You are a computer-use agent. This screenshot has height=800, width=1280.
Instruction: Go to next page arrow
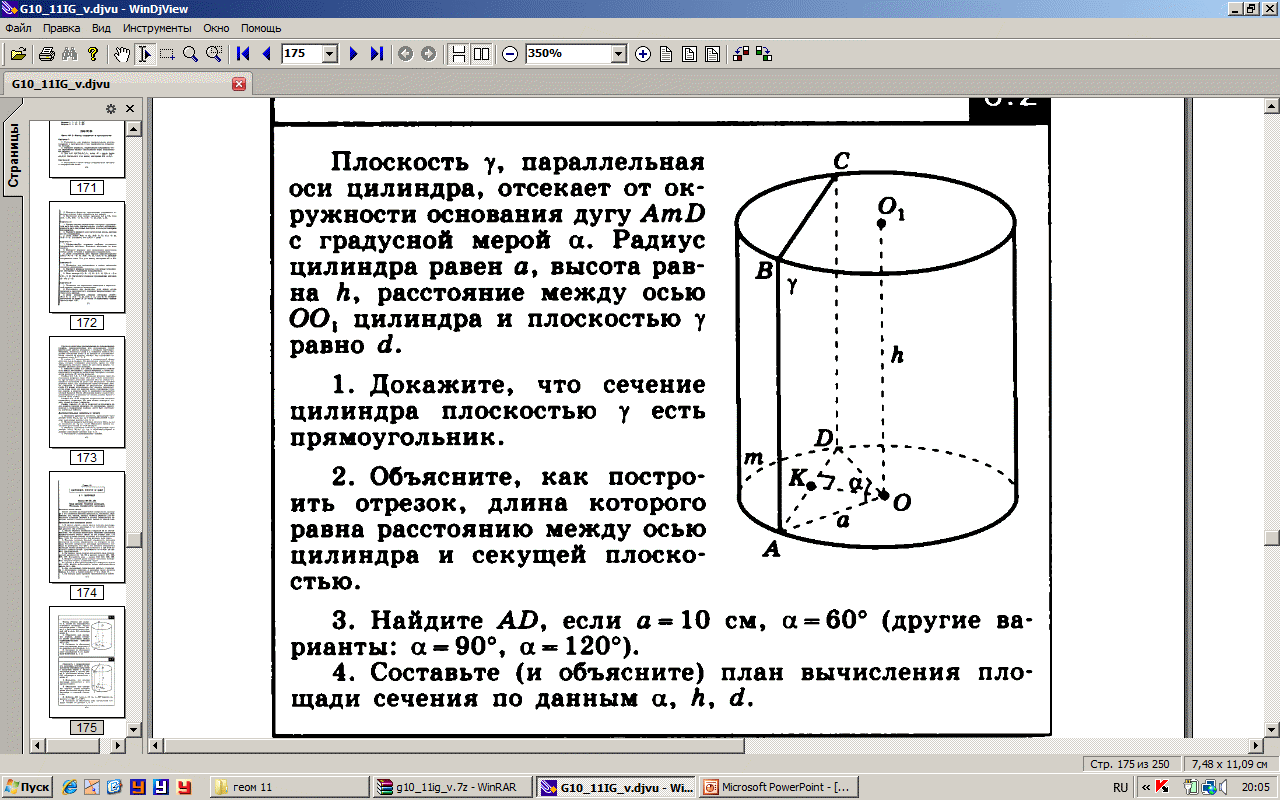[x=353, y=54]
